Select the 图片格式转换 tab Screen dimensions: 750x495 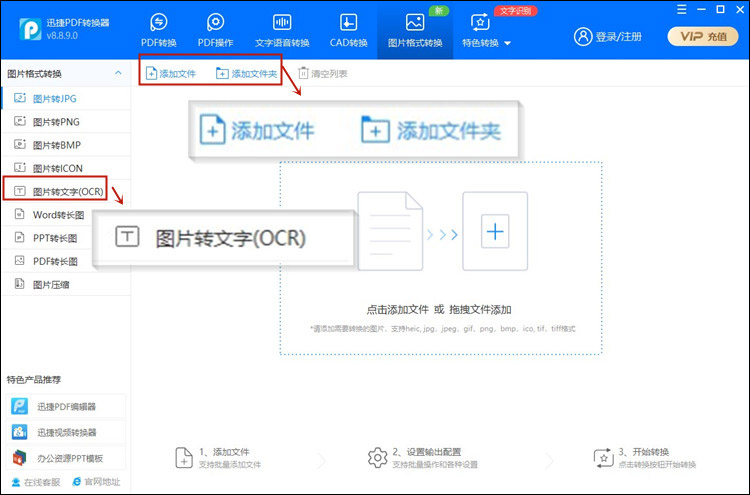point(415,31)
